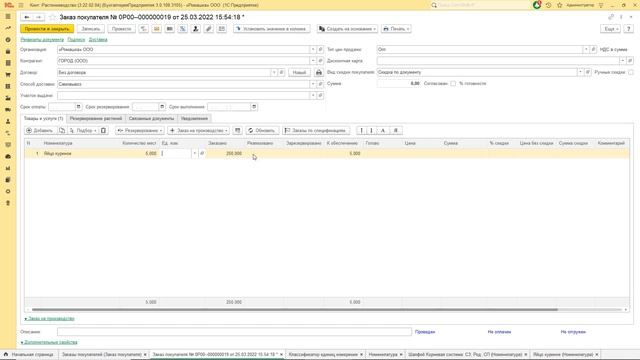The height and width of the screenshot is (360, 640).
Task: Open the 'Подписи' link
Action: pos(76,40)
